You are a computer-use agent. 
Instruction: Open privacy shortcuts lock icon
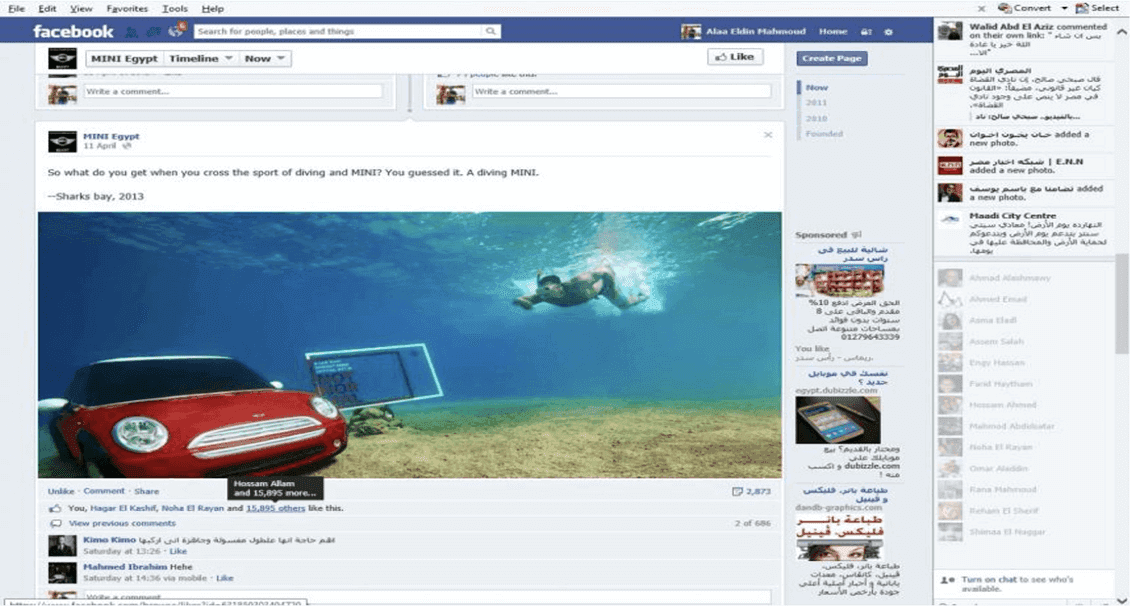(866, 32)
